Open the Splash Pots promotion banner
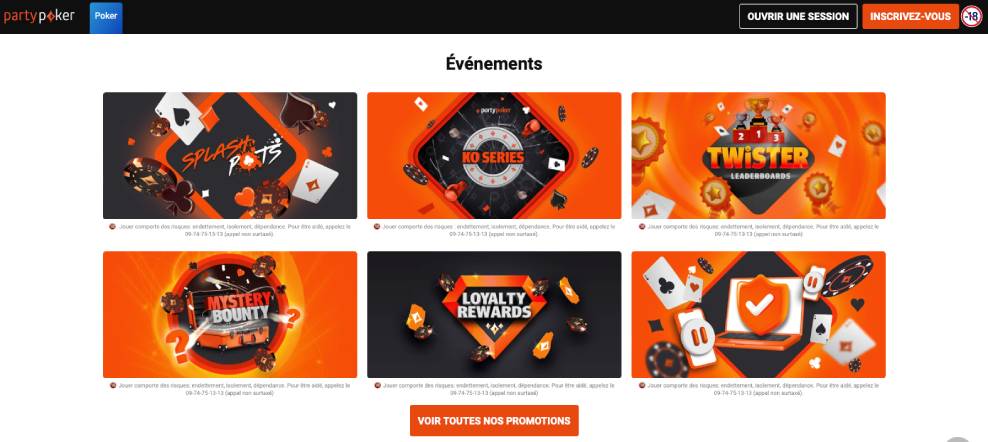The height and width of the screenshot is (442, 988). click(x=230, y=156)
